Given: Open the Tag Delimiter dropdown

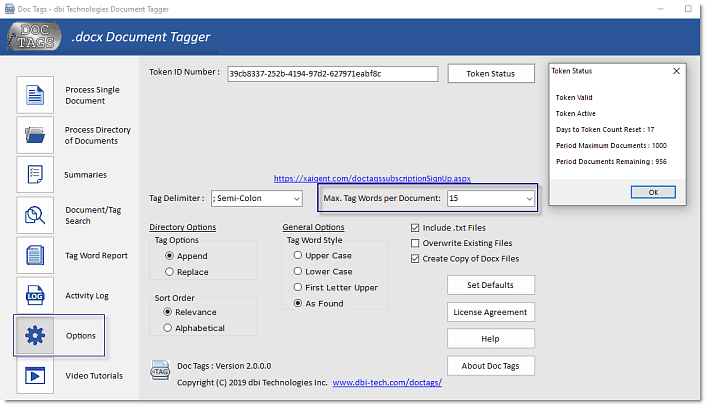Looking at the screenshot, I should 257,198.
